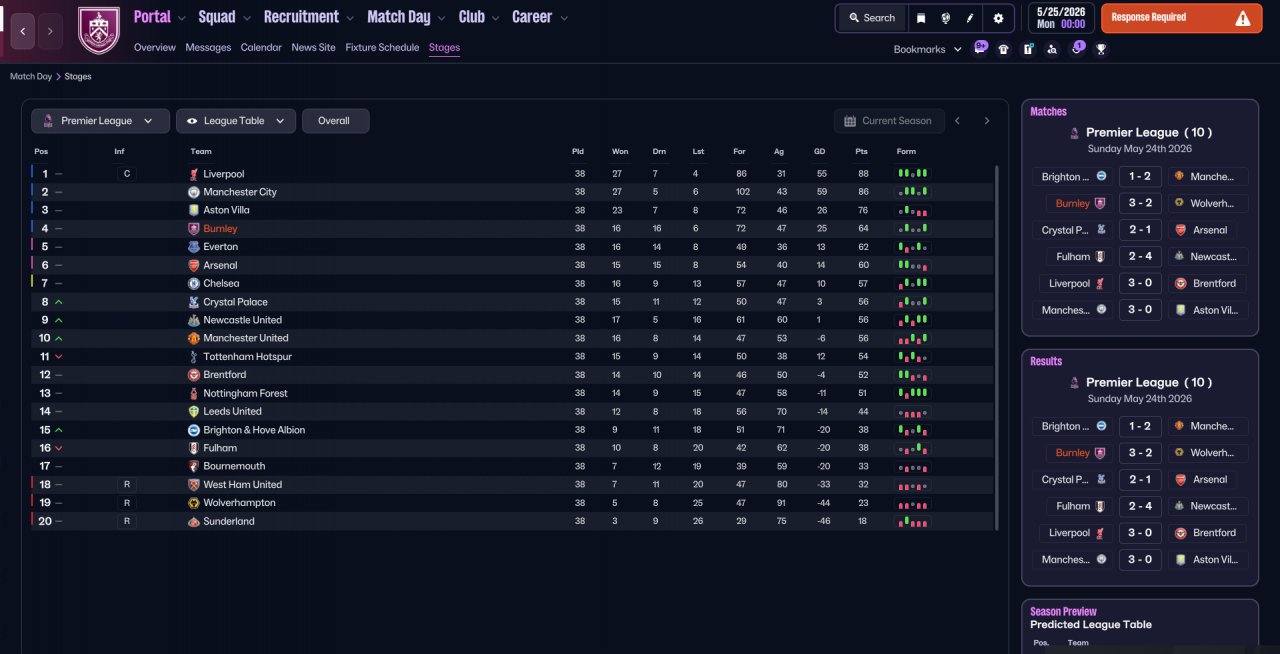The height and width of the screenshot is (654, 1280).
Task: Click Liverpool's form indicator bars
Action: (912, 174)
